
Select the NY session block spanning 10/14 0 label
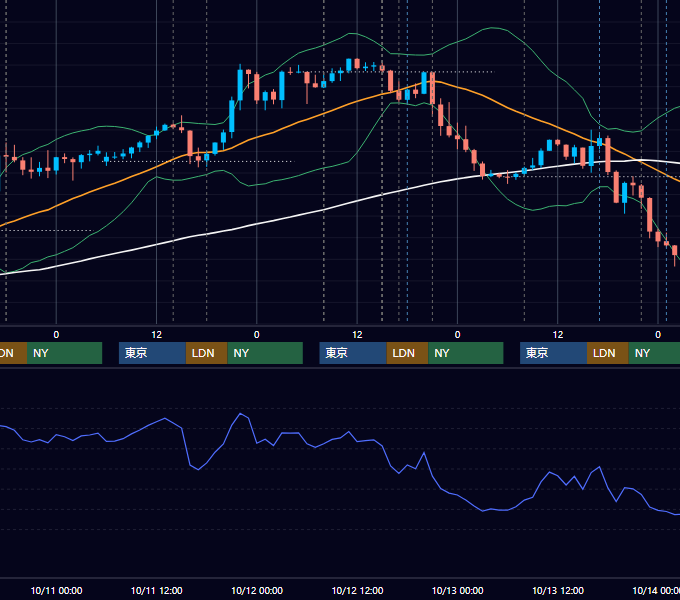tap(654, 353)
